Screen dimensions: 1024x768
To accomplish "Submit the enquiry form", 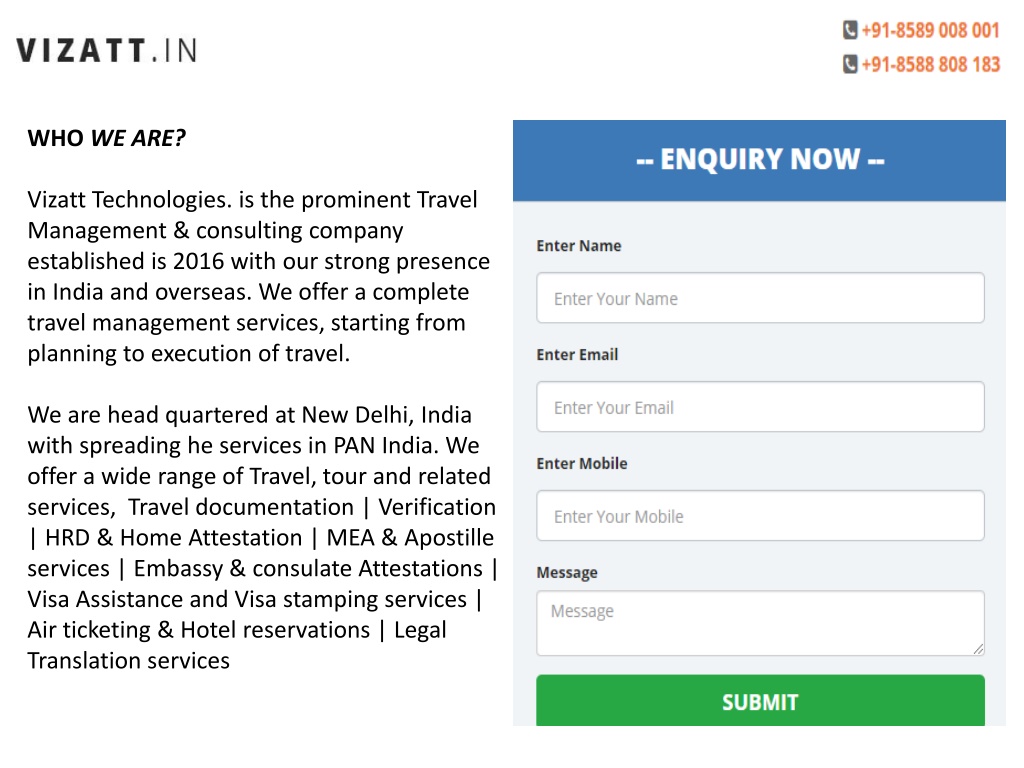I will [760, 701].
